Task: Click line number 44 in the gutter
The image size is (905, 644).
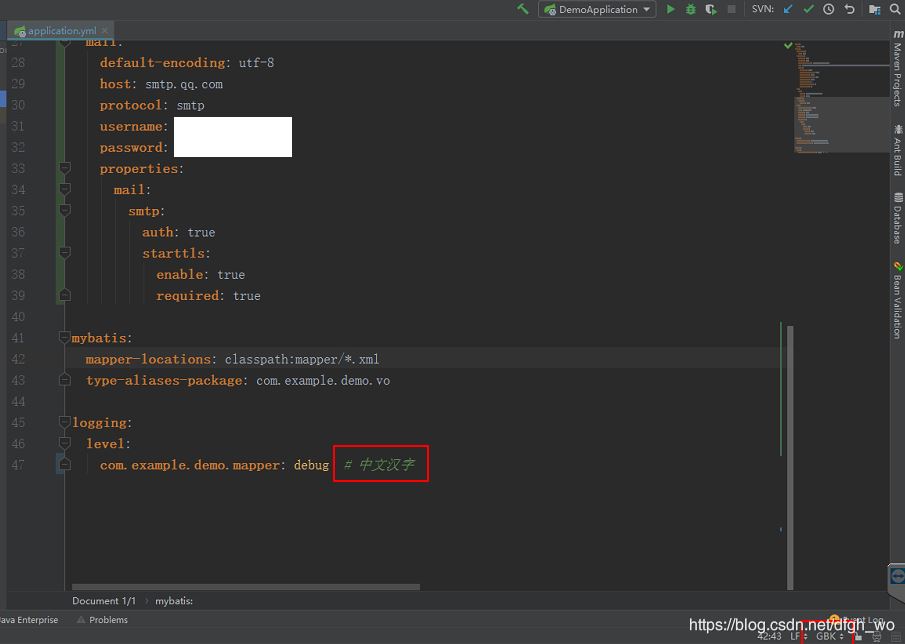Action: [18, 401]
